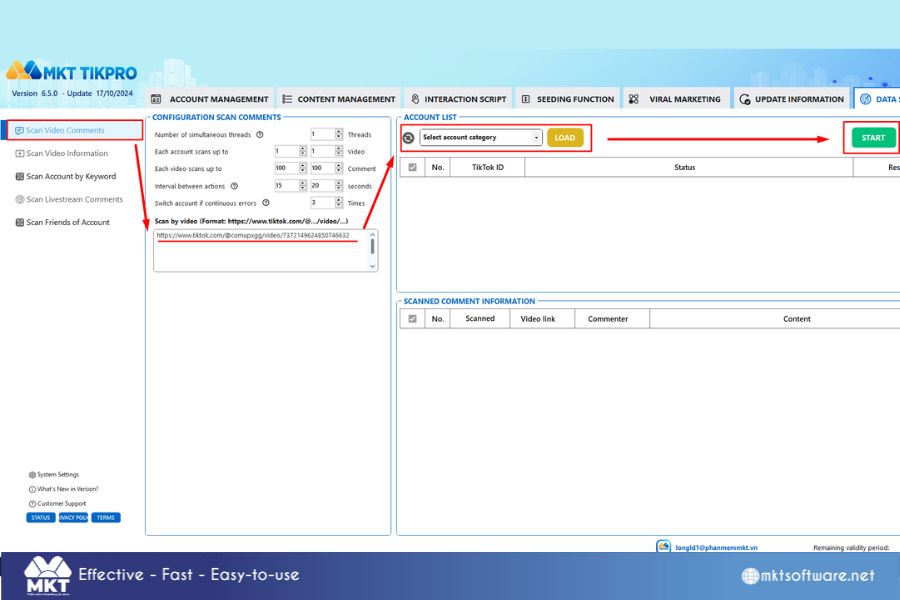Click scrollbar thumb in video URL box

click(x=373, y=247)
